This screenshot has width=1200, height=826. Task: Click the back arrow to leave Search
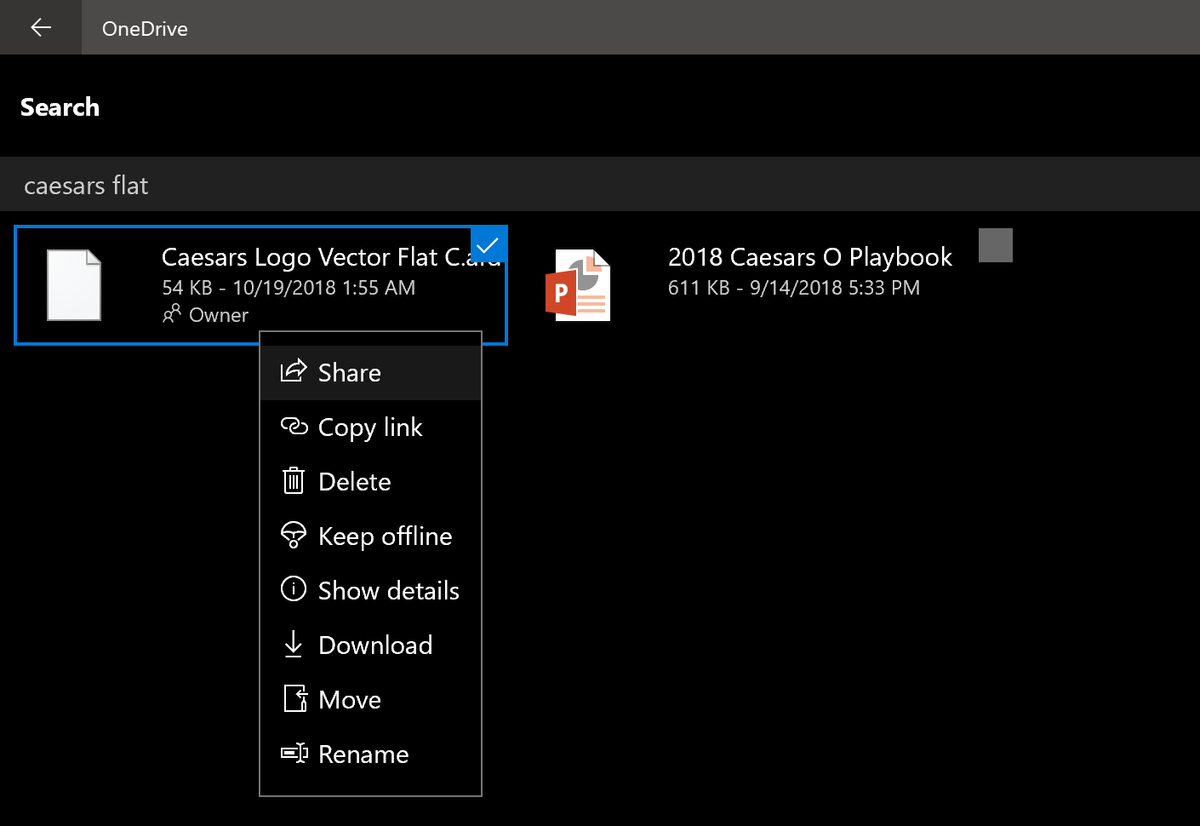[40, 27]
